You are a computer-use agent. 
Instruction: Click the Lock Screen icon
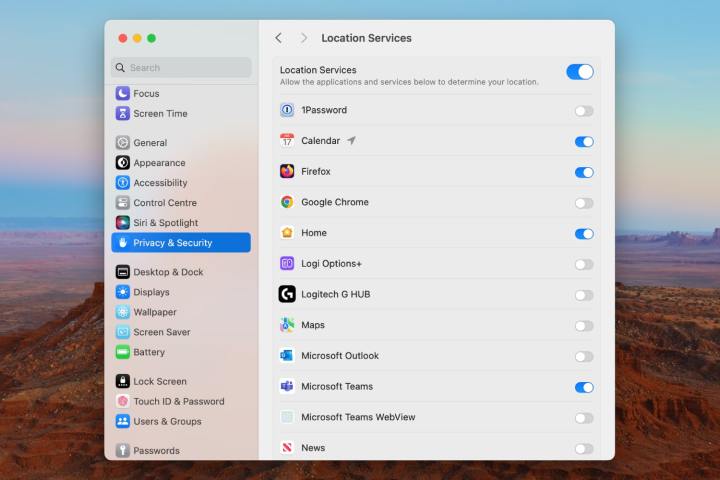[x=123, y=381]
